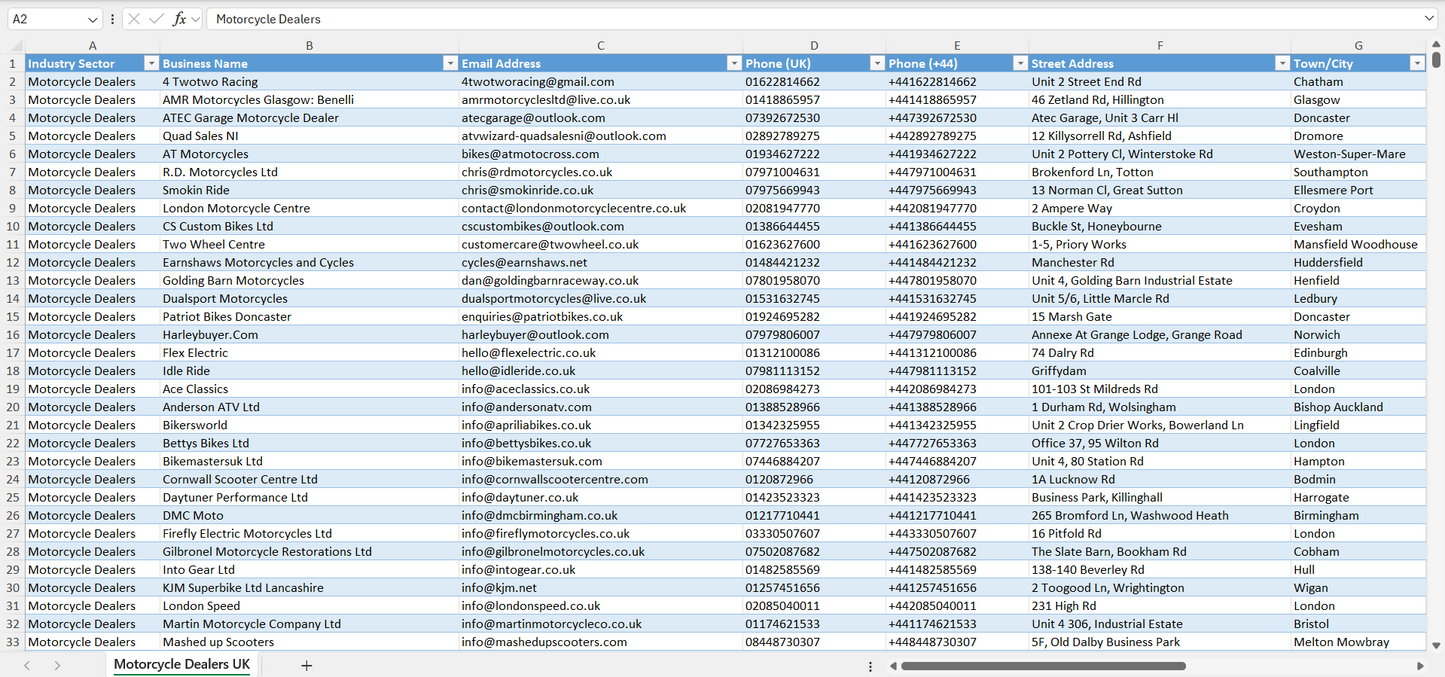
Task: Select cell dan@goldingbarnraceway.co.uk
Action: pos(600,281)
